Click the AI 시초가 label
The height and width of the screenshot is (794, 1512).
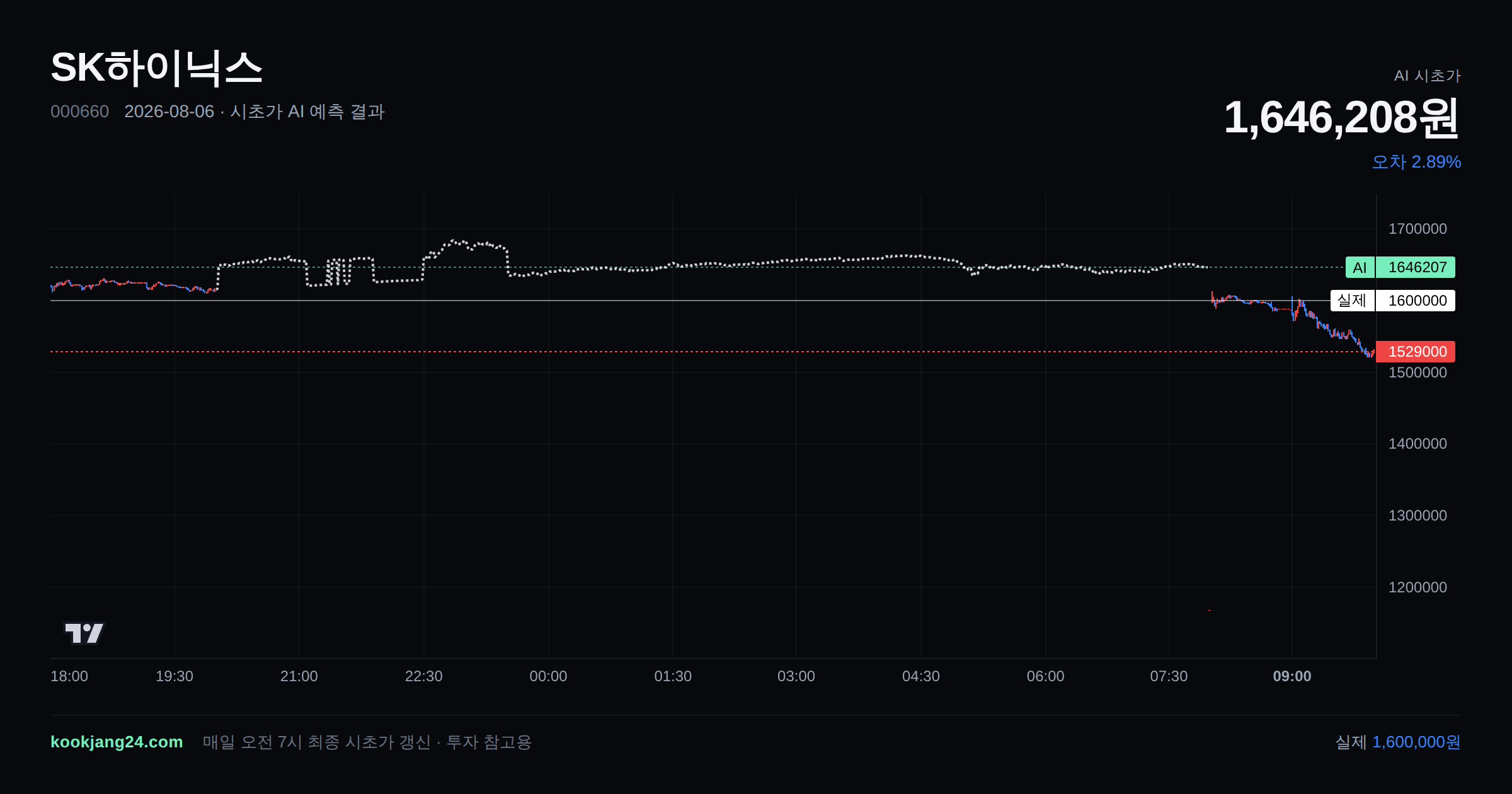click(1427, 76)
